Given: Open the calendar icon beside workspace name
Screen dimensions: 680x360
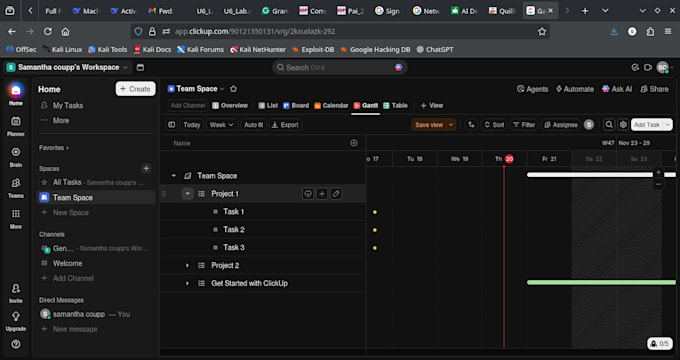Looking at the screenshot, I should coord(140,67).
